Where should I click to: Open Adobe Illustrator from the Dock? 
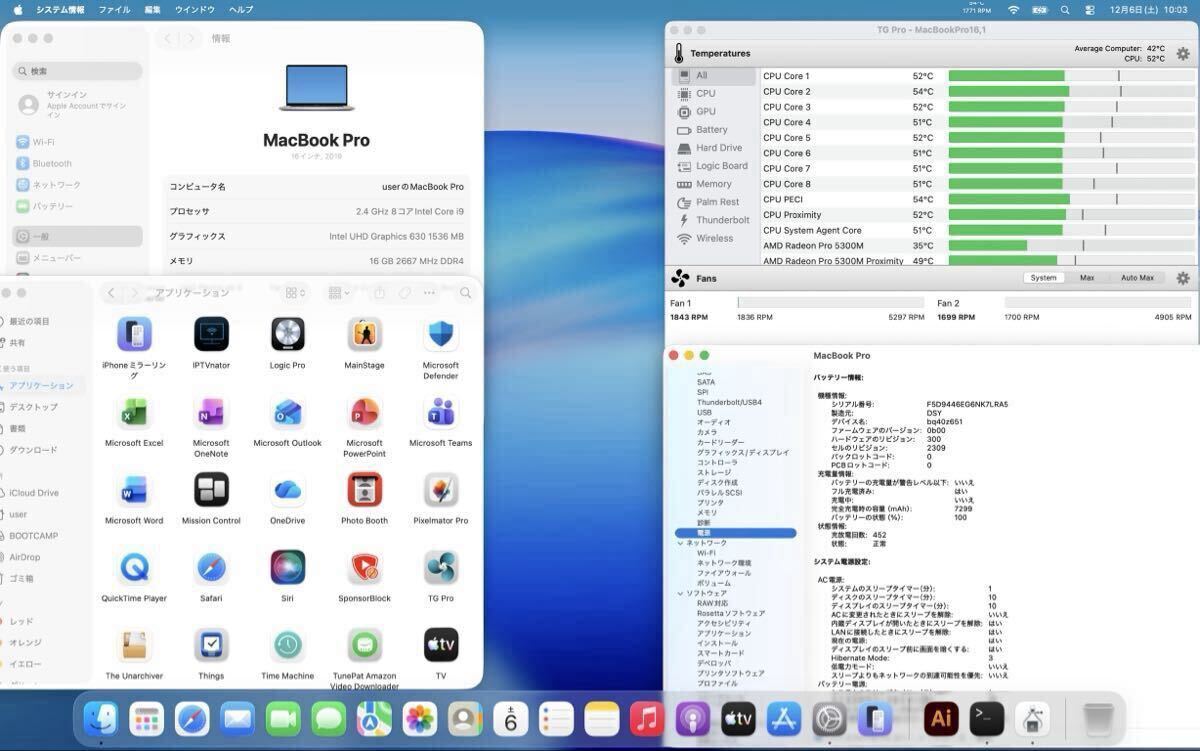941,718
